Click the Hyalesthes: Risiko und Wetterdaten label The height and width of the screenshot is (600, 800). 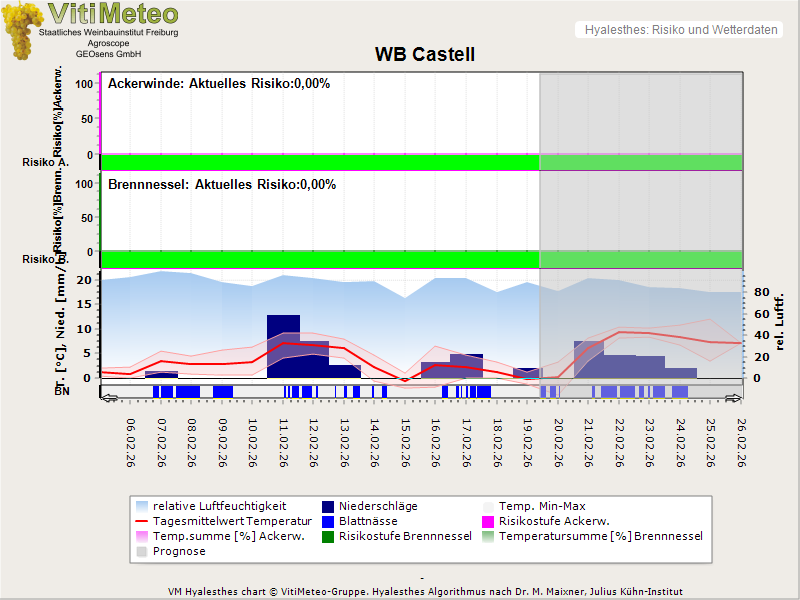pyautogui.click(x=680, y=30)
